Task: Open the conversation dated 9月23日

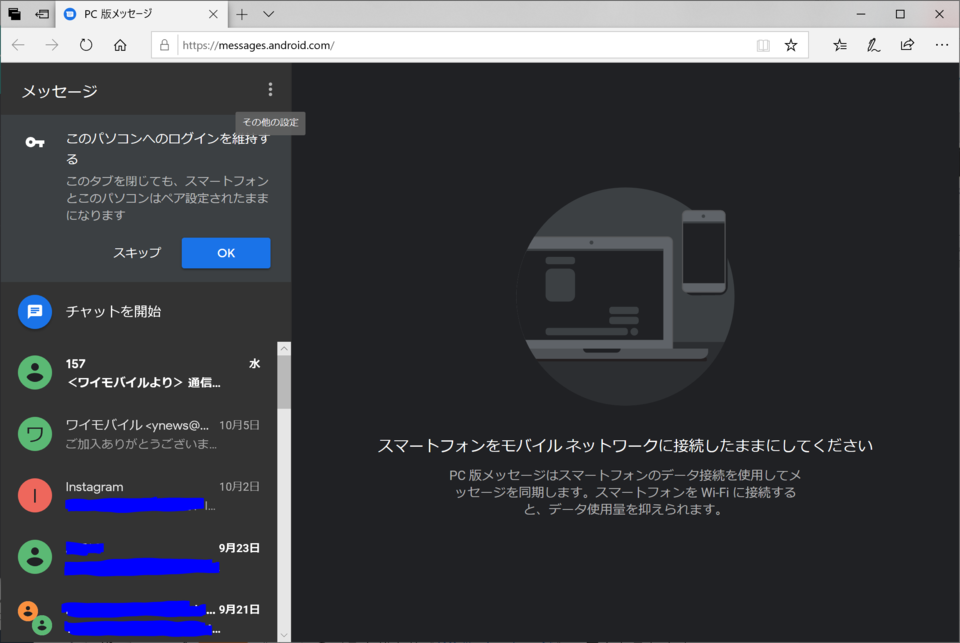Action: pos(139,557)
